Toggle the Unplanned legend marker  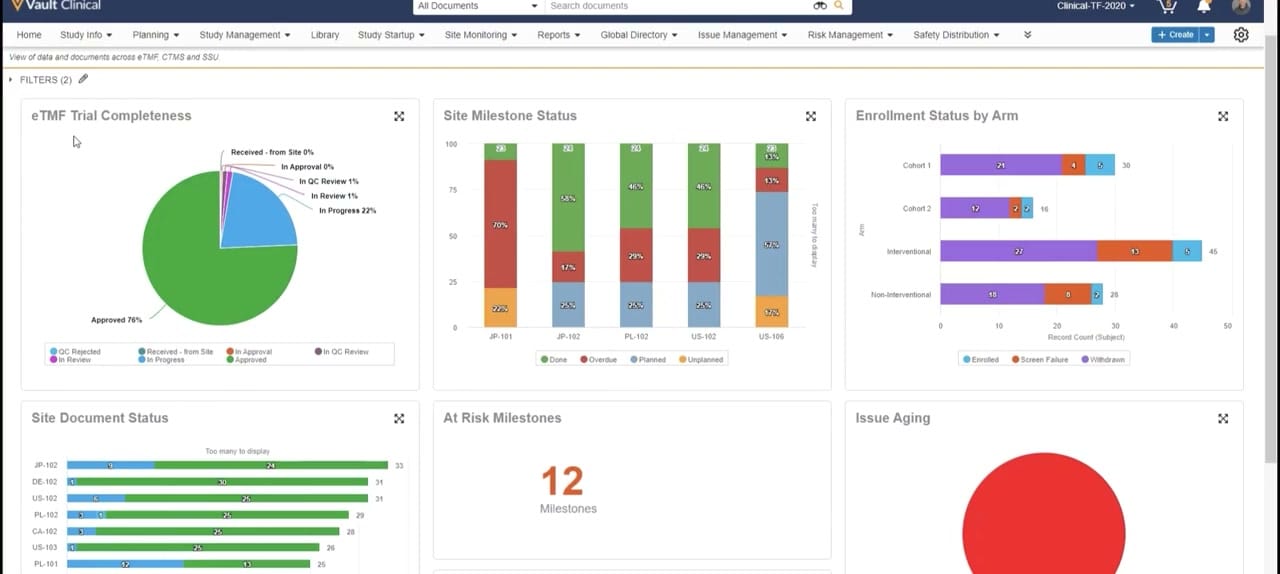point(683,359)
